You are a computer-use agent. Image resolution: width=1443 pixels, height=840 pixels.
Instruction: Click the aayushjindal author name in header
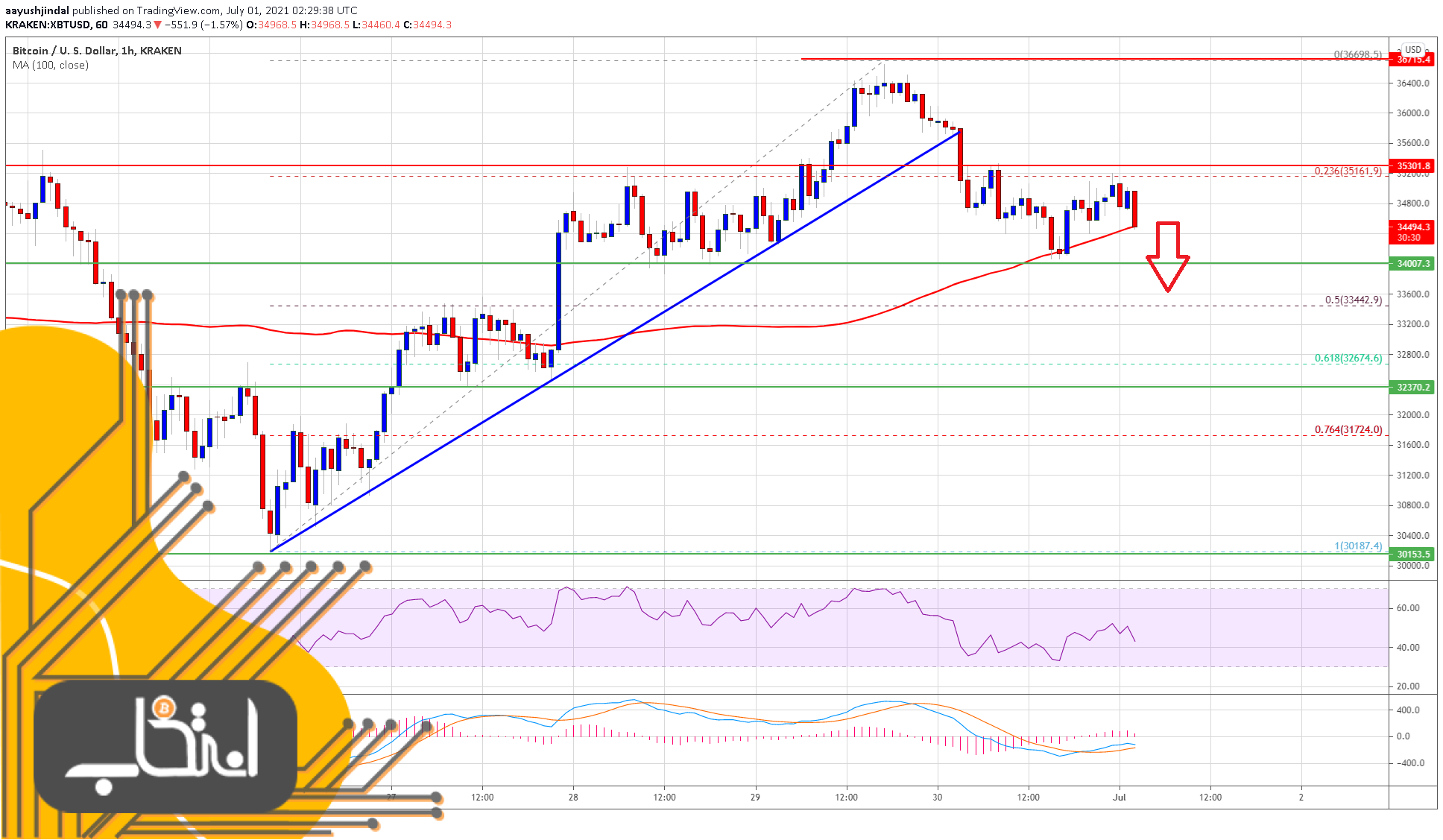(x=37, y=10)
